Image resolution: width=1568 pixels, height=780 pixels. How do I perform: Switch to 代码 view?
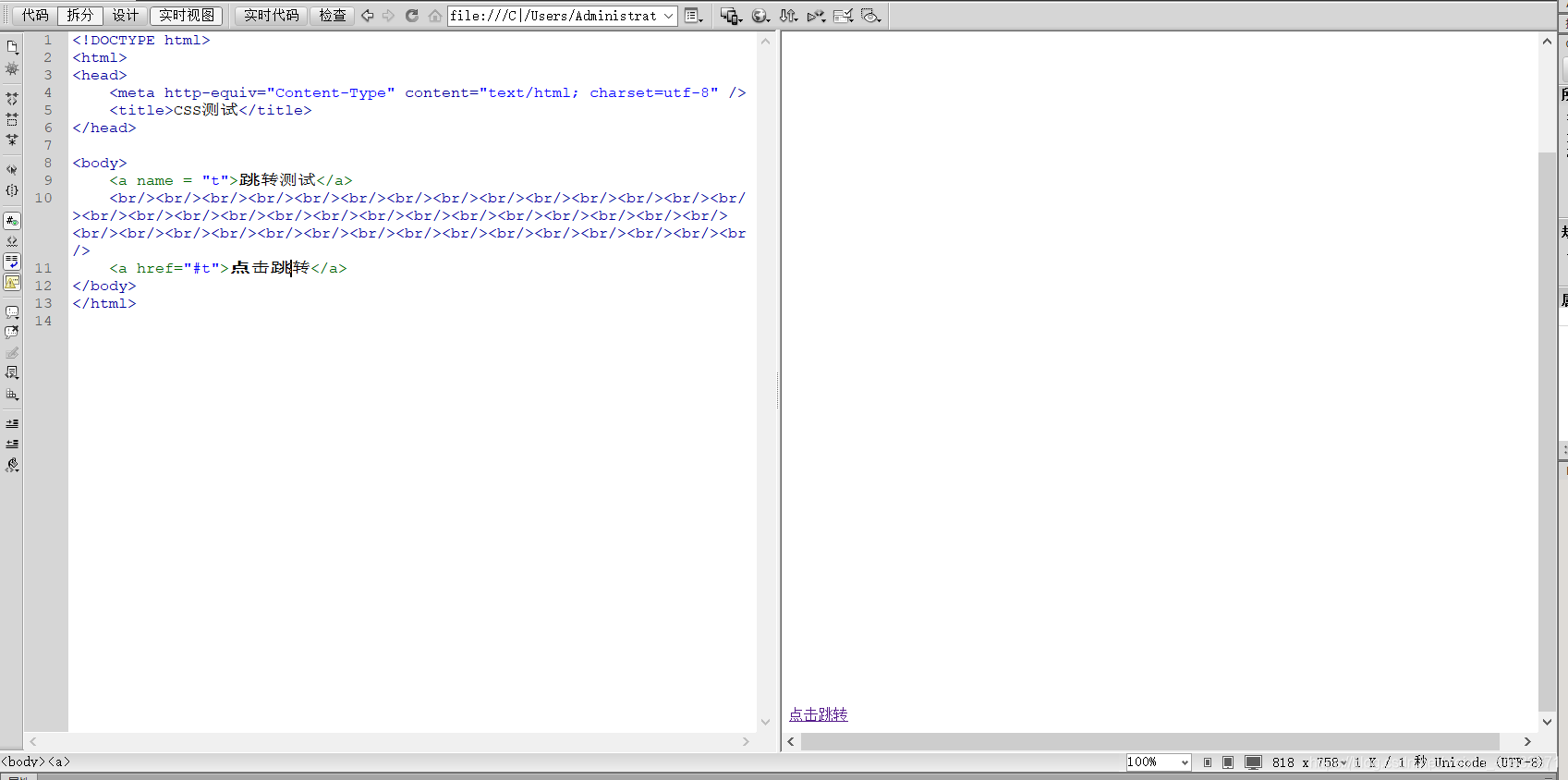(35, 15)
